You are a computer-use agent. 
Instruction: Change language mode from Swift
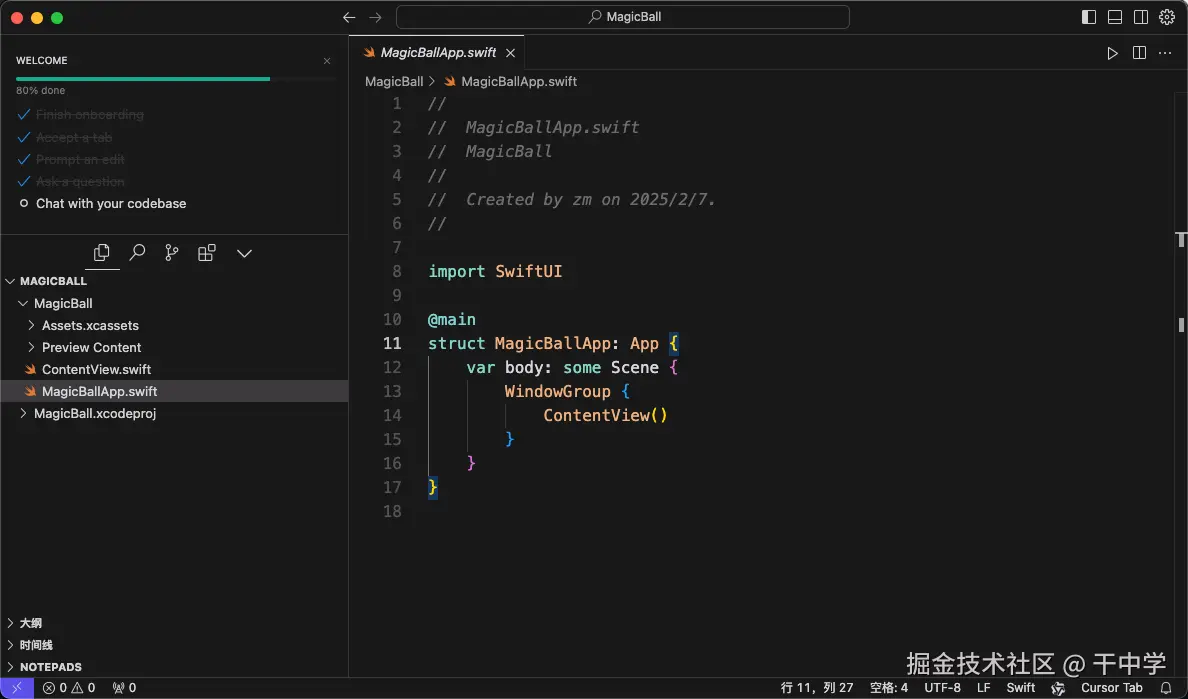[x=1020, y=688]
